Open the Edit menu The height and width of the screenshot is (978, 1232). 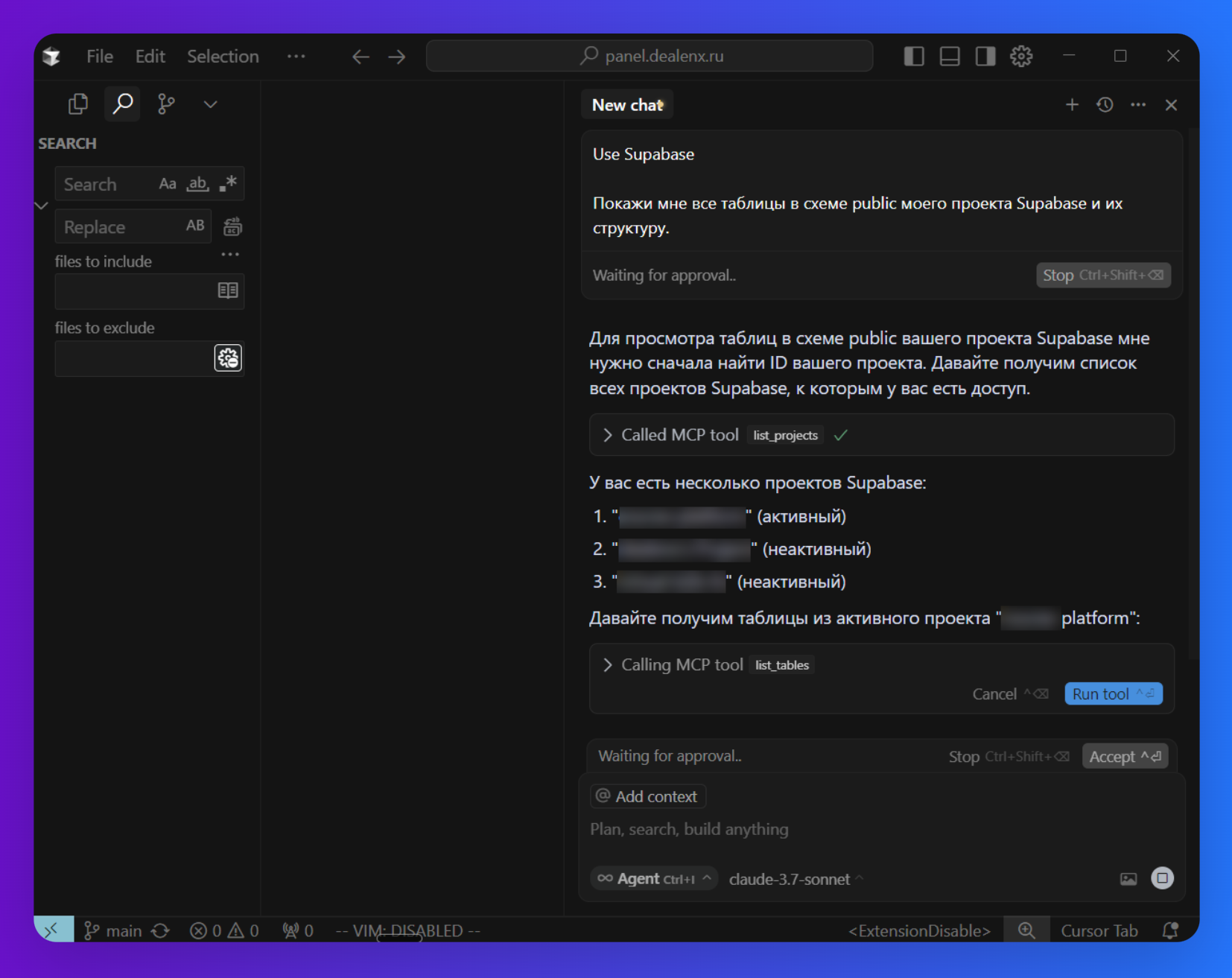pyautogui.click(x=150, y=57)
